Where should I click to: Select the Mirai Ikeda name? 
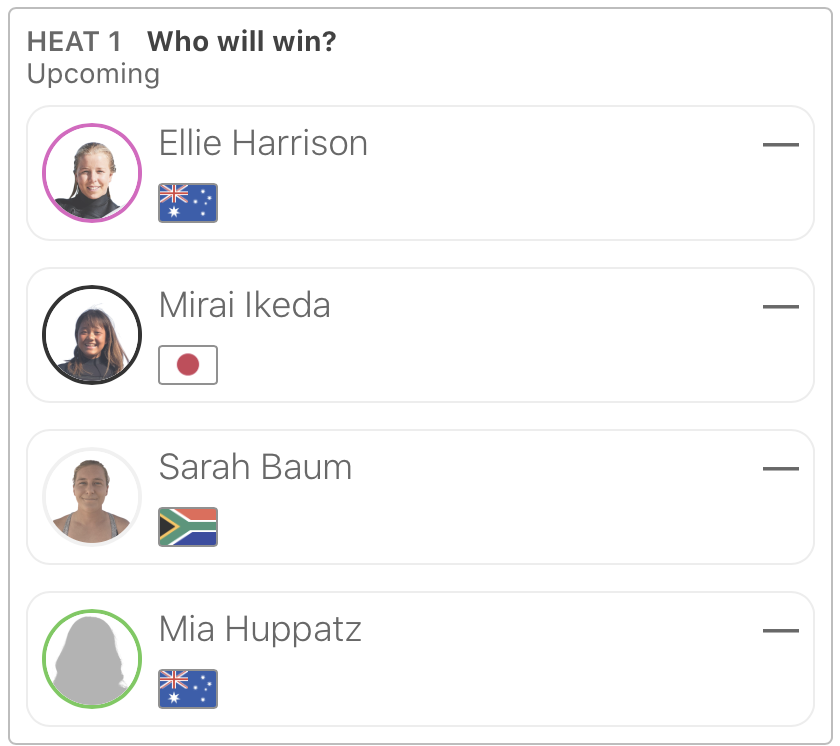click(245, 306)
